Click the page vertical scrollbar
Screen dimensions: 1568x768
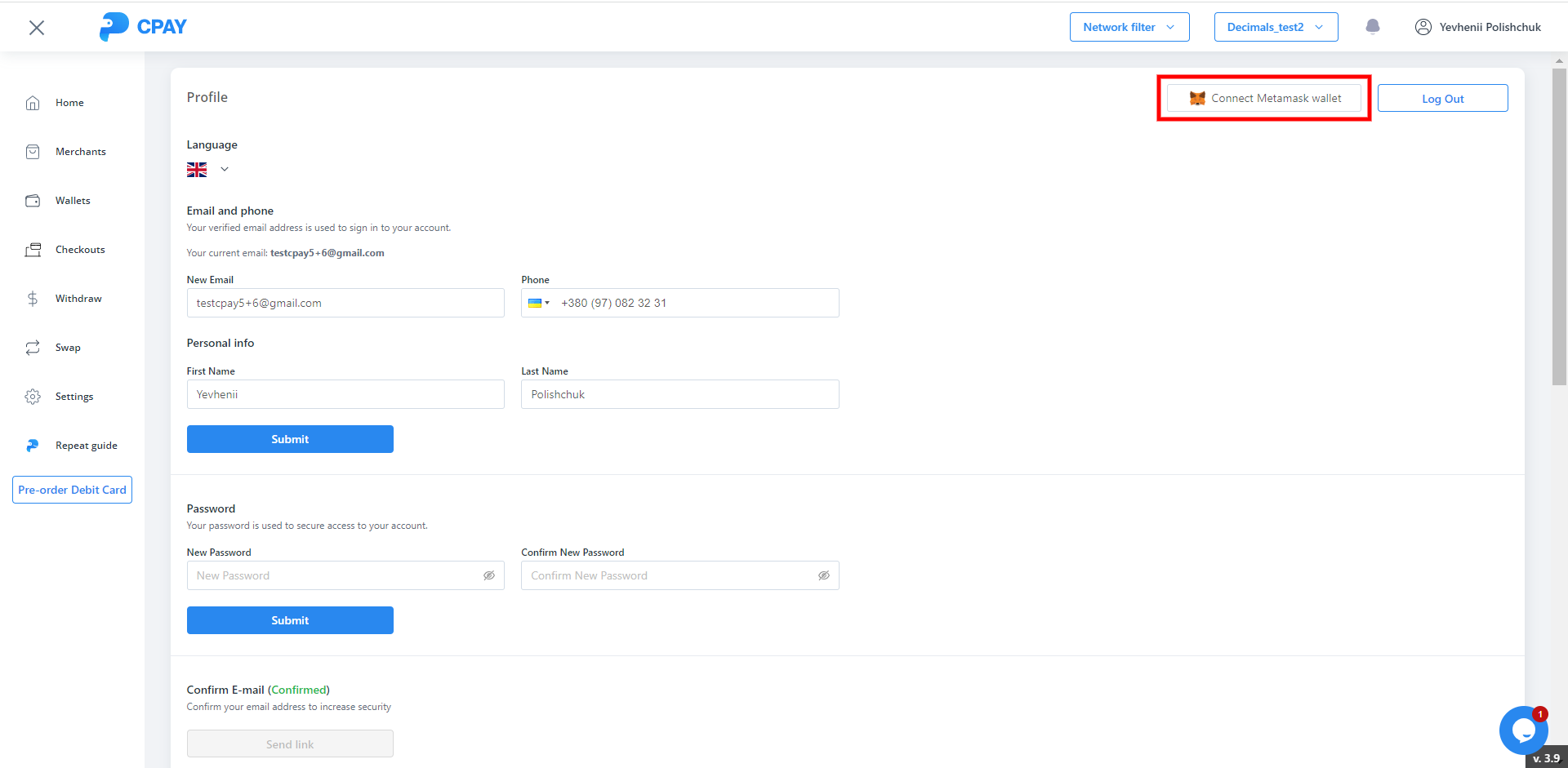click(1559, 229)
